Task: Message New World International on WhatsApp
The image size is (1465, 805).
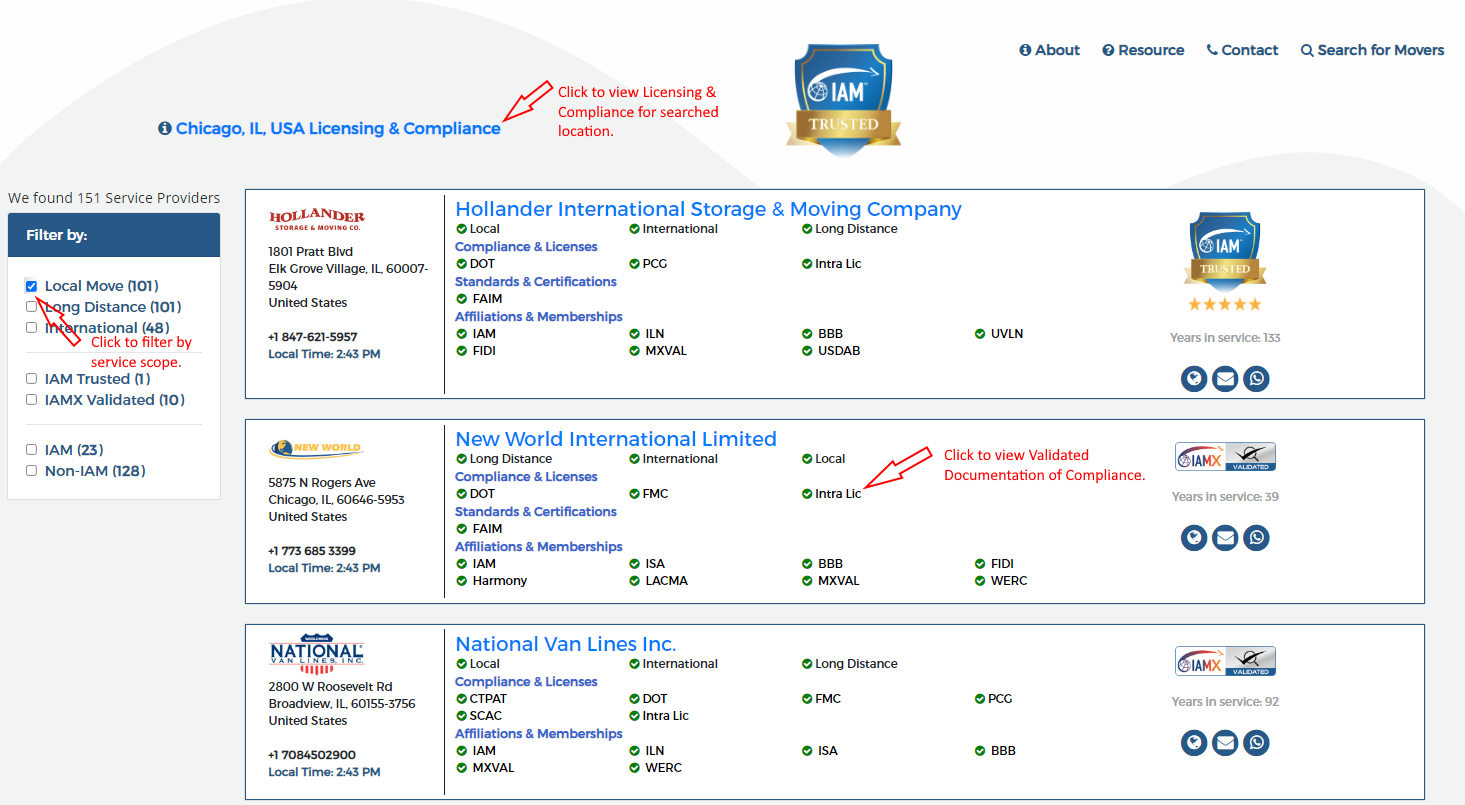Action: tap(1256, 538)
